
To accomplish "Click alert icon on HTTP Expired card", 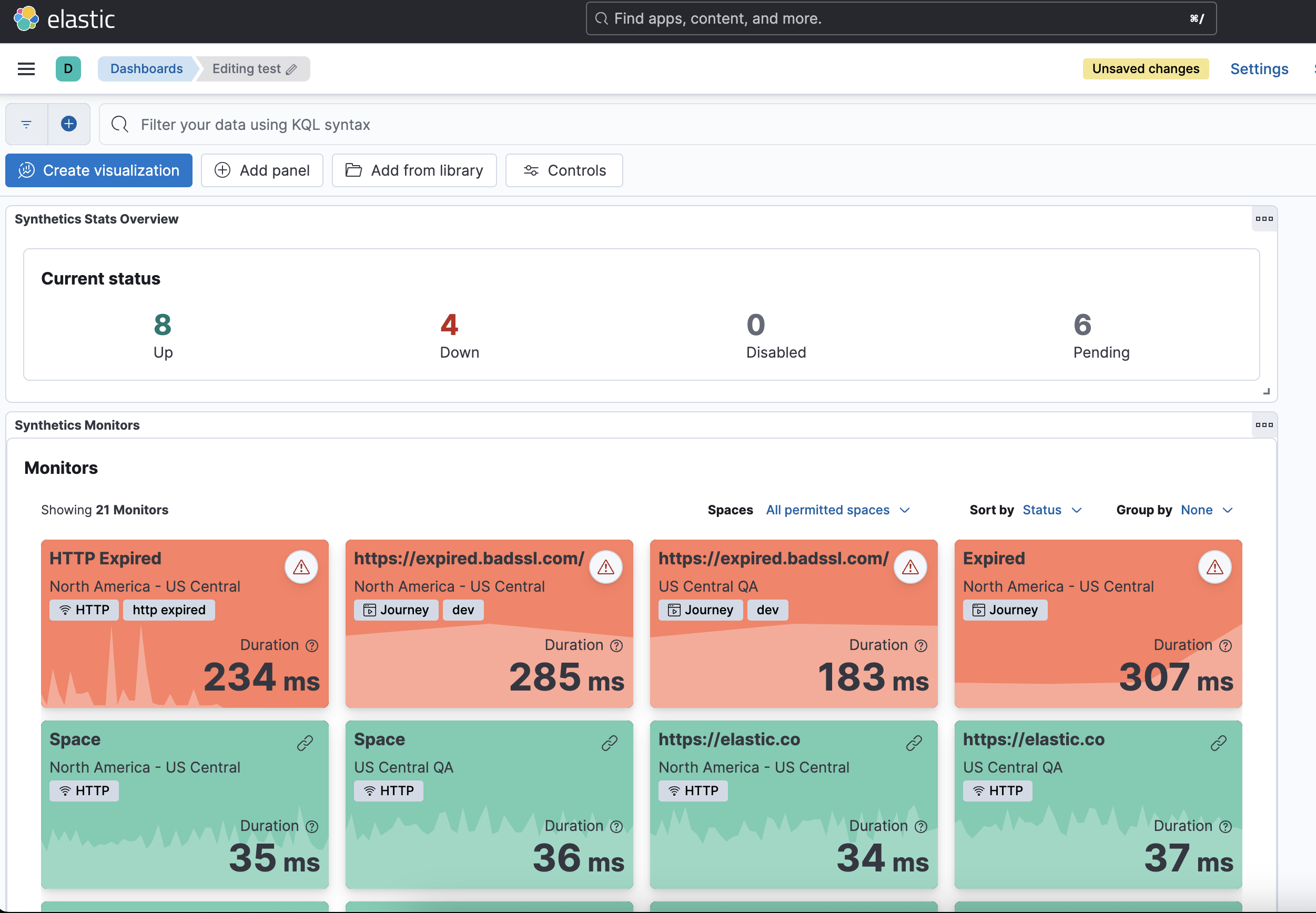I will pyautogui.click(x=301, y=567).
